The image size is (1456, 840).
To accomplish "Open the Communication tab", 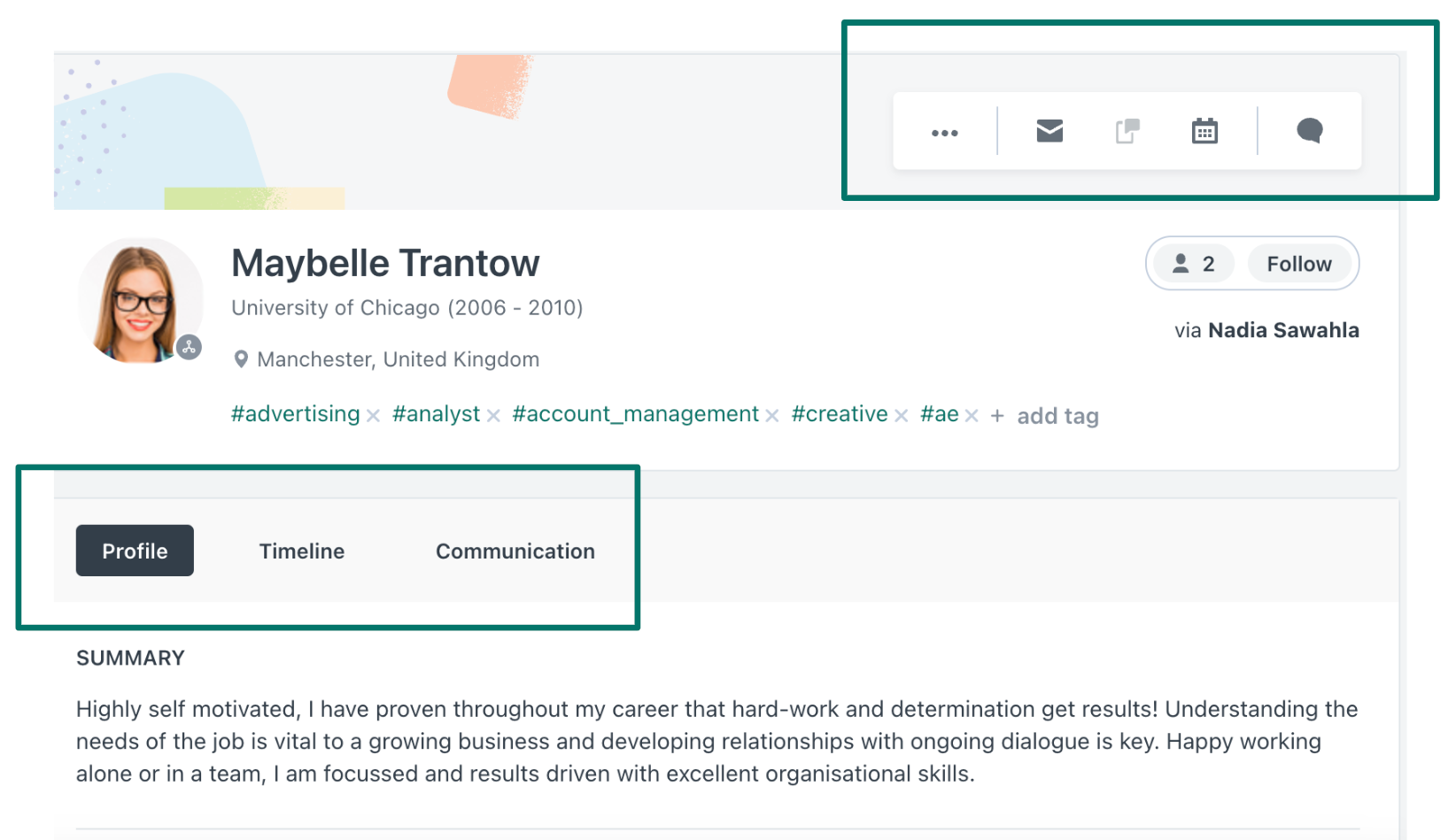I will (x=515, y=551).
